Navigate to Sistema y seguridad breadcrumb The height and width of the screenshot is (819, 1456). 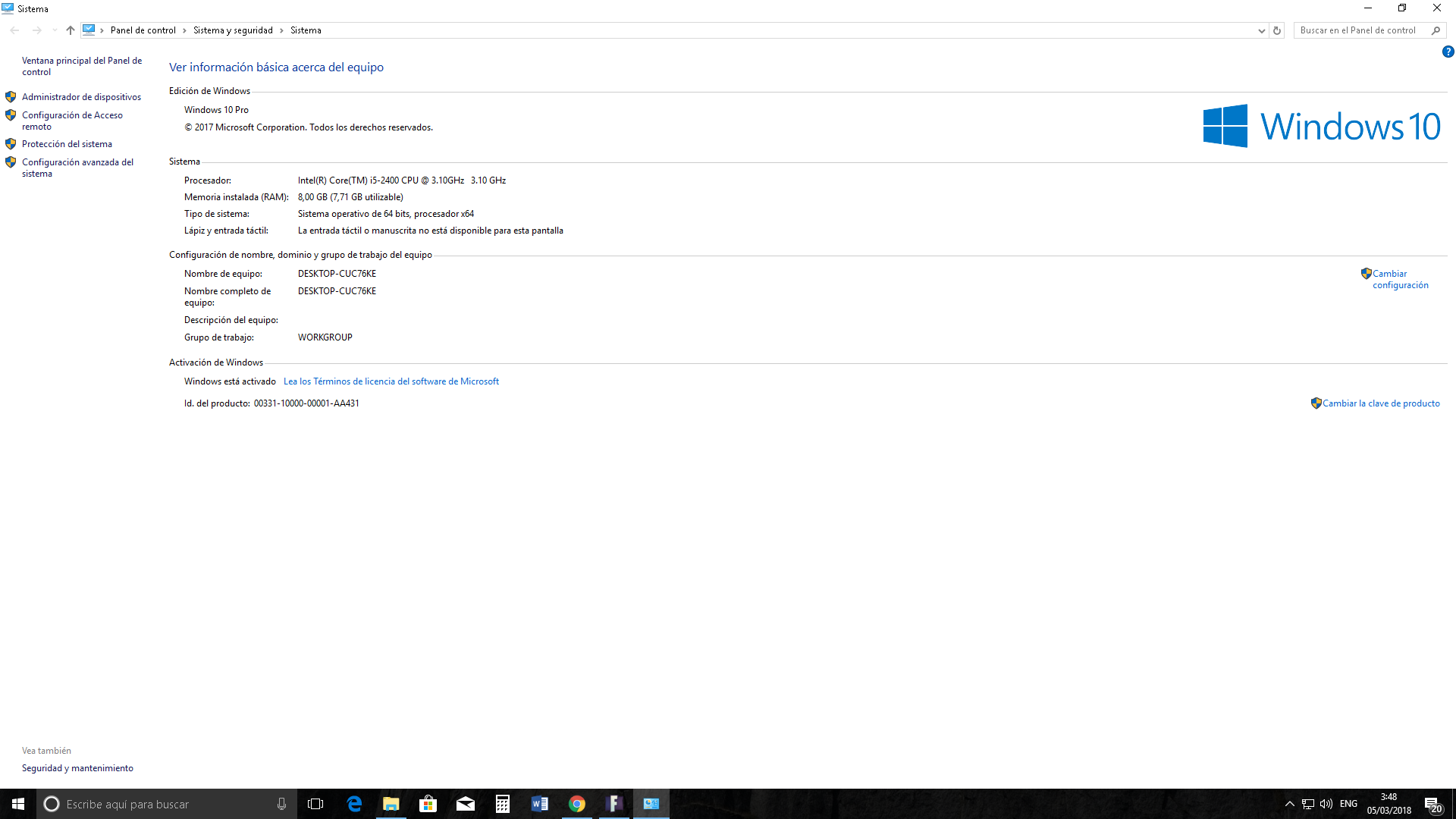[233, 30]
